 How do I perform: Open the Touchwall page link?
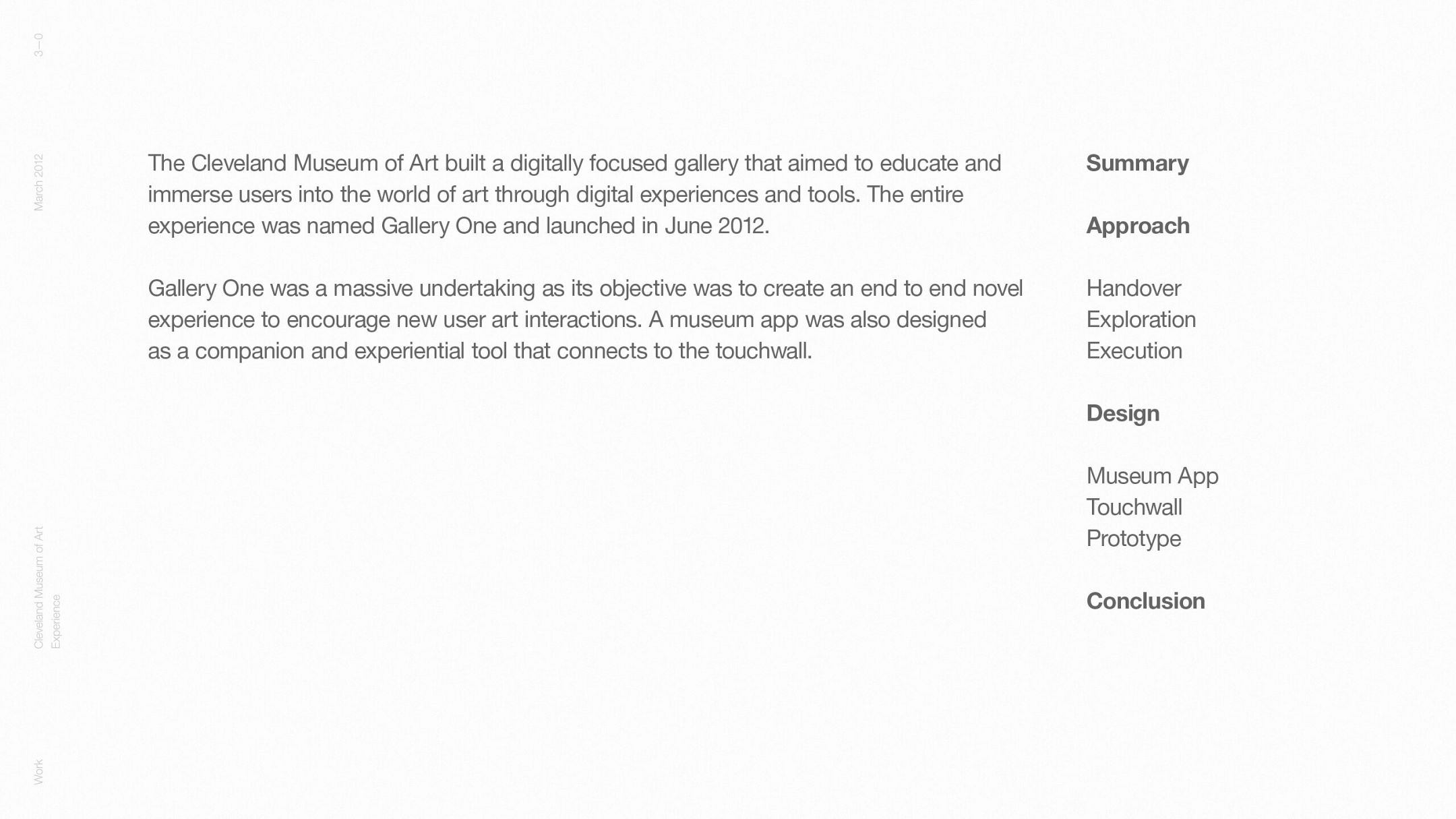(1134, 508)
